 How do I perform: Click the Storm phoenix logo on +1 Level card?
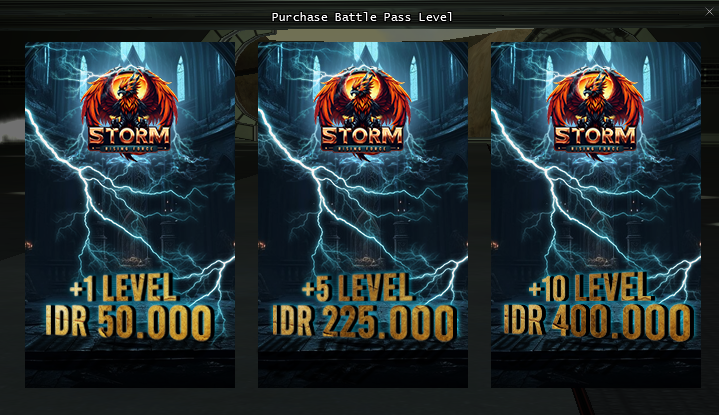[129, 113]
